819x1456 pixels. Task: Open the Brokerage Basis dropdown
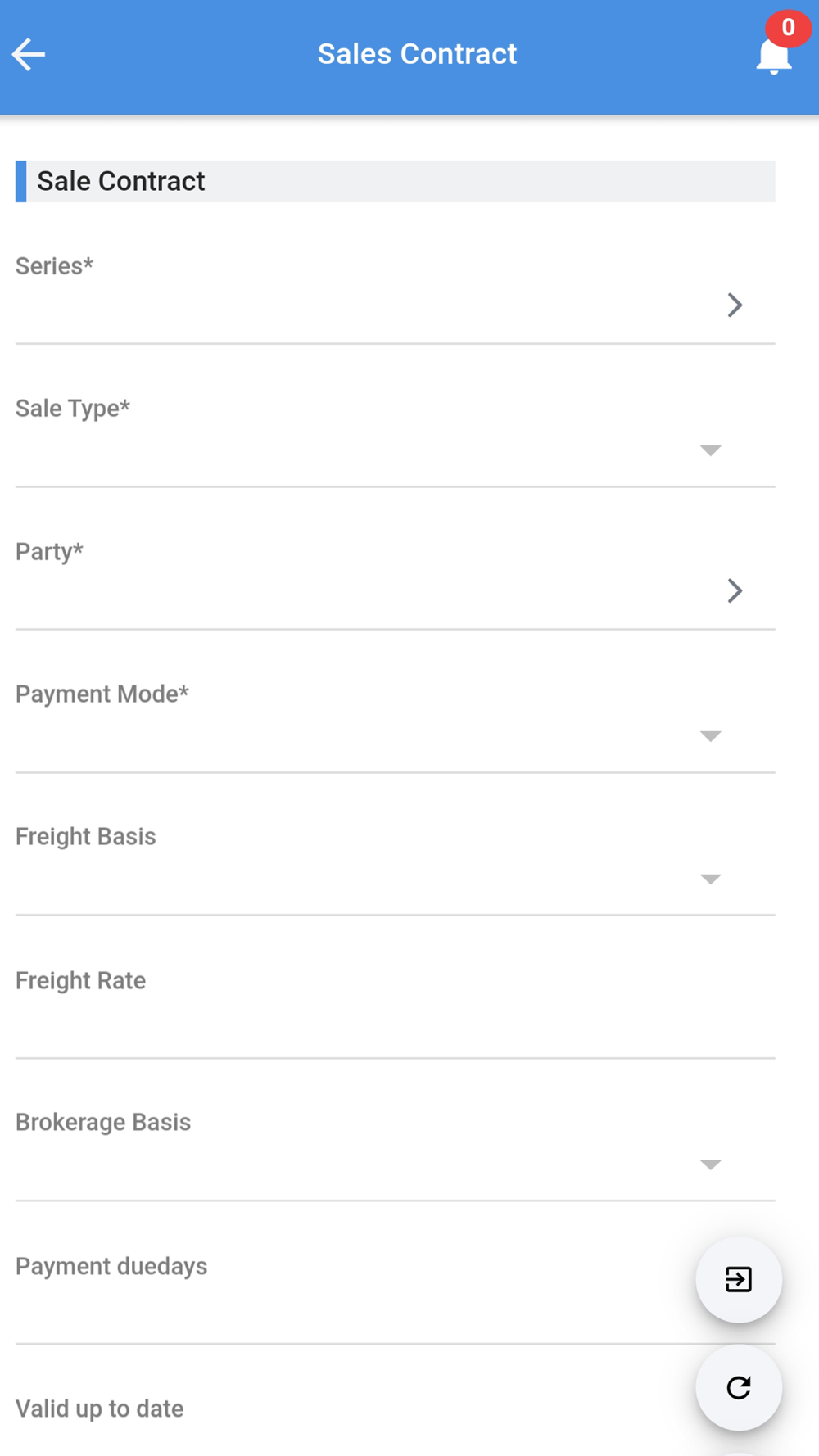coord(710,1164)
